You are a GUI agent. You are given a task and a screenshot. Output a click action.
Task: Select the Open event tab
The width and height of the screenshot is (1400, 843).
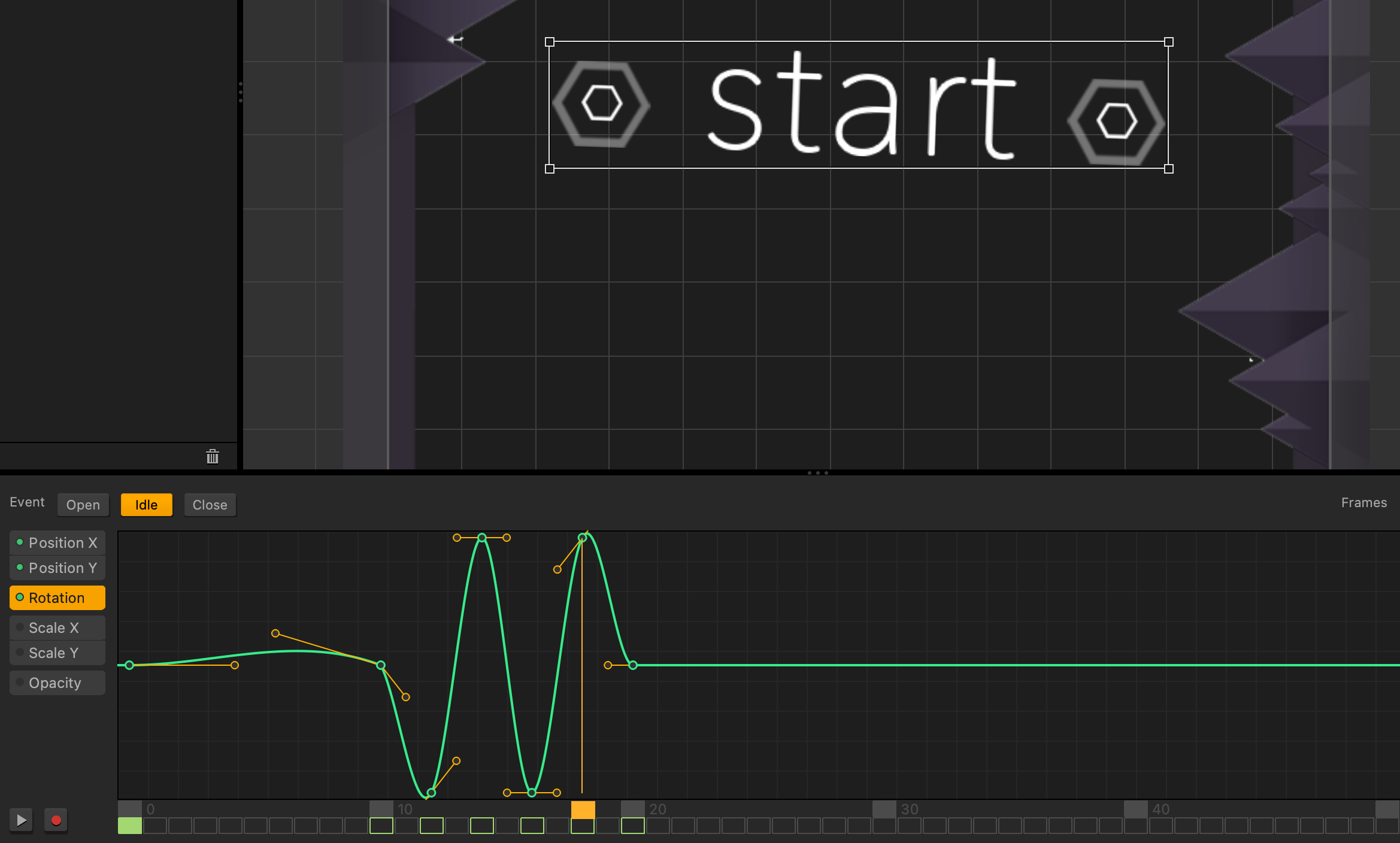[x=83, y=505]
